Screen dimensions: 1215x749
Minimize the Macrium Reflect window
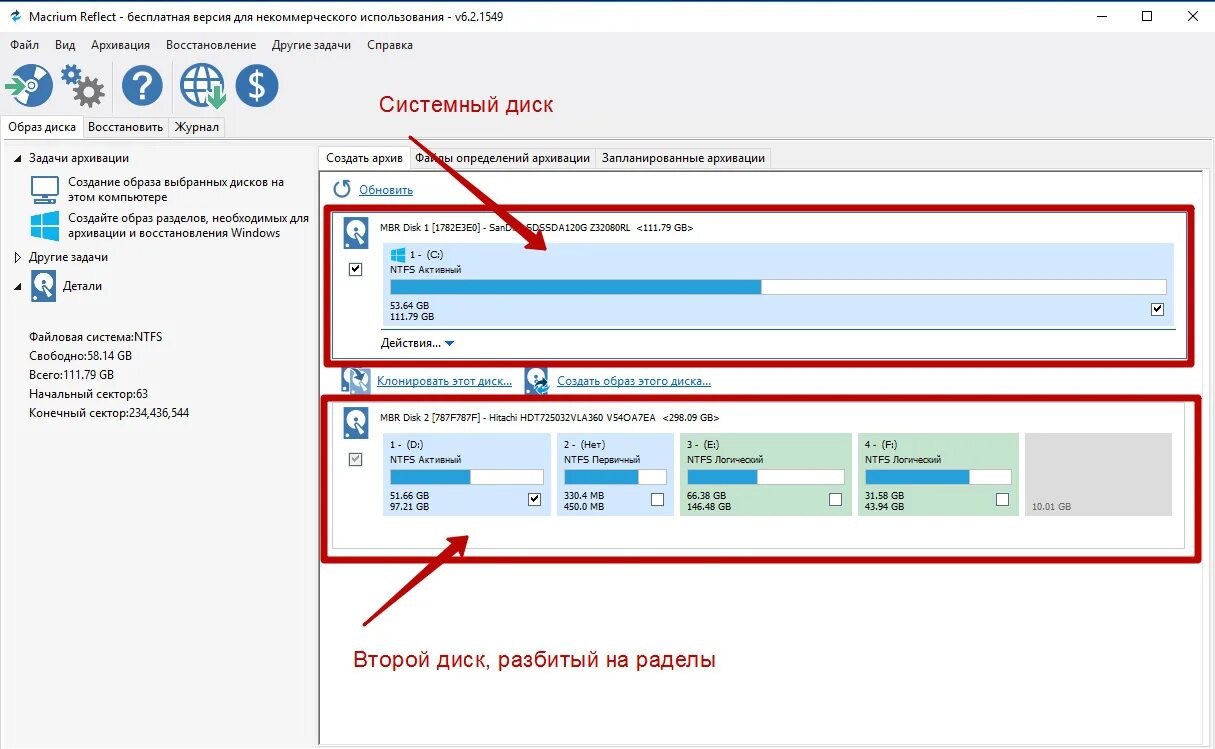[x=1101, y=16]
